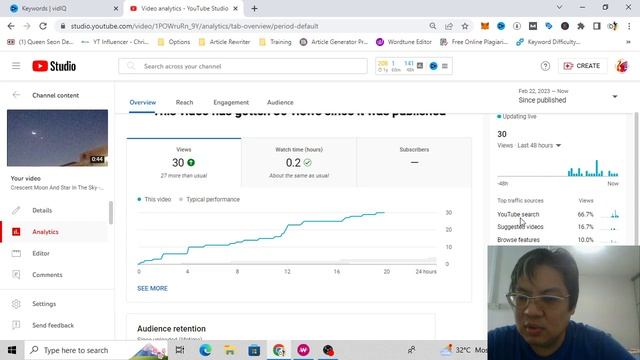Image resolution: width=640 pixels, height=360 pixels.
Task: Open the Chrome three-dot menu
Action: (629, 26)
